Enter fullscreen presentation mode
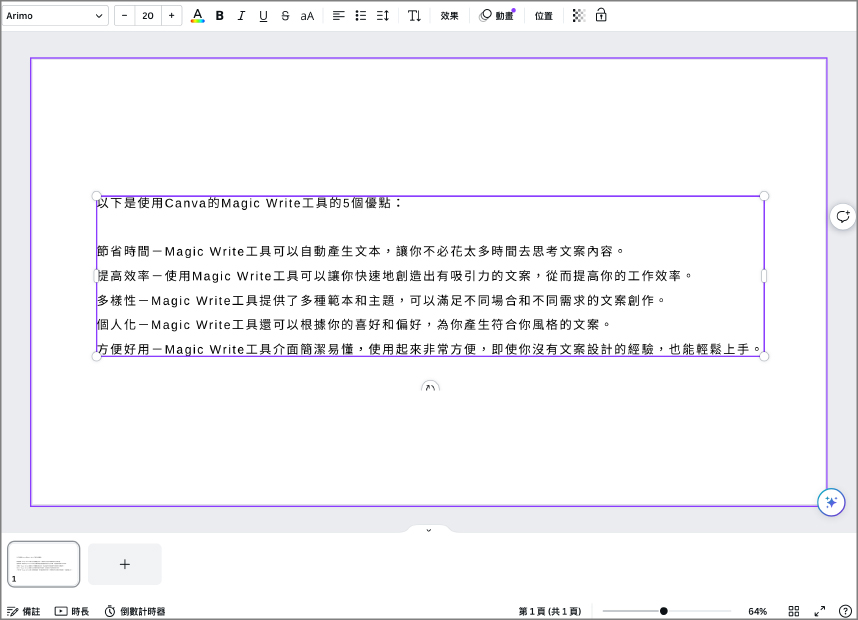This screenshot has width=858, height=620. tap(820, 611)
